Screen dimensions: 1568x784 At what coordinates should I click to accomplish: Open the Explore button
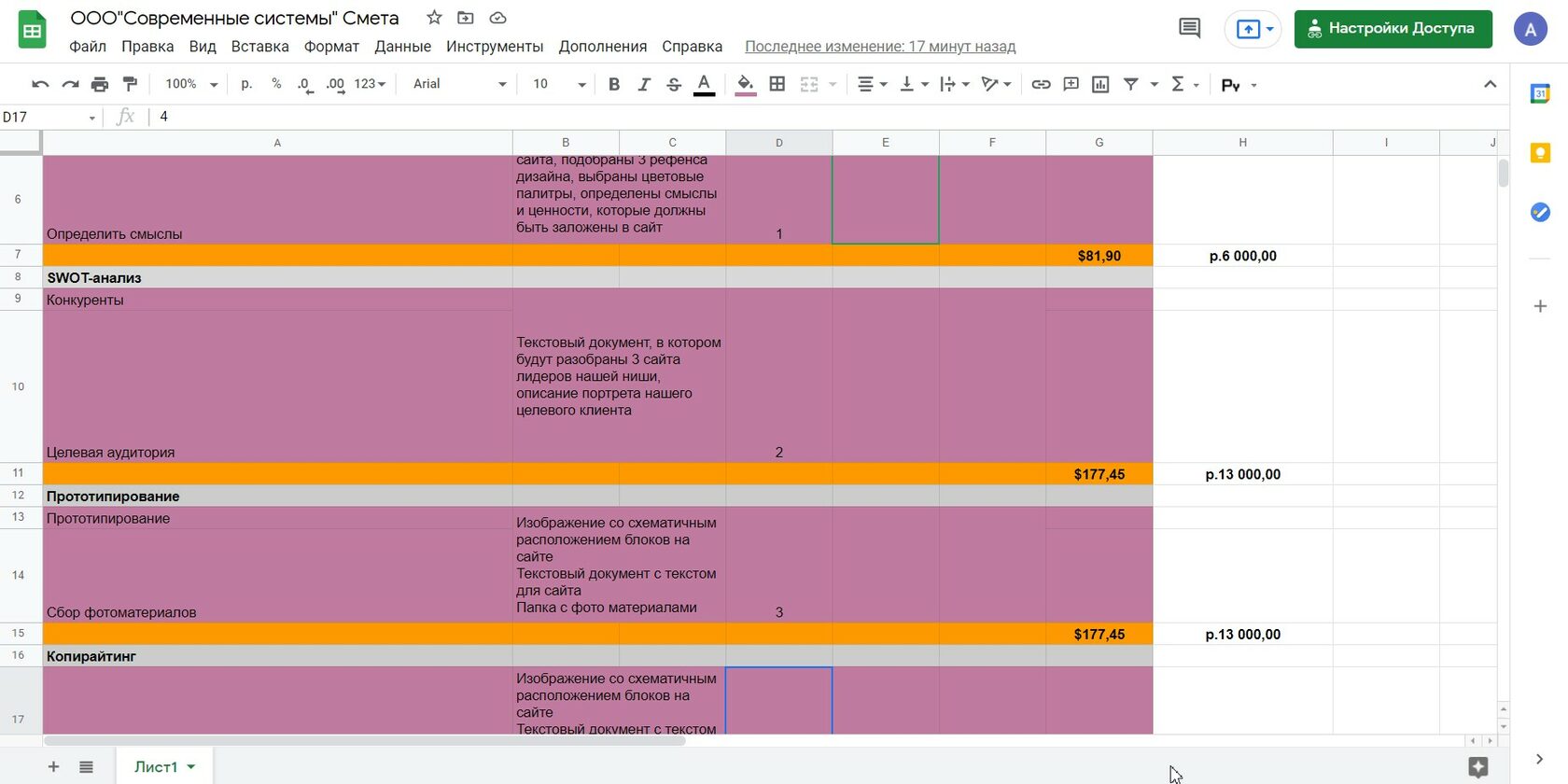click(x=1477, y=767)
